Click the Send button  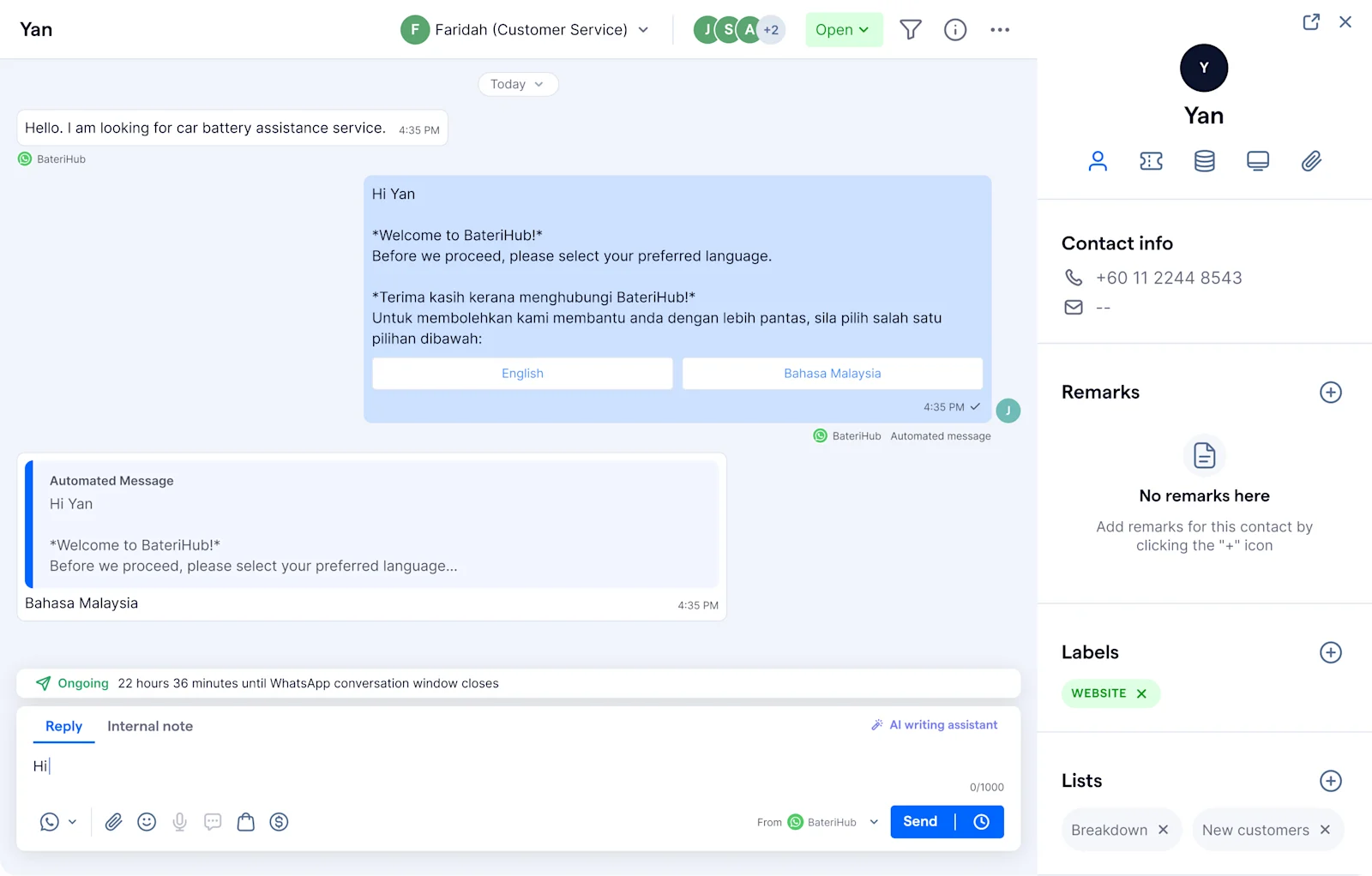click(919, 821)
